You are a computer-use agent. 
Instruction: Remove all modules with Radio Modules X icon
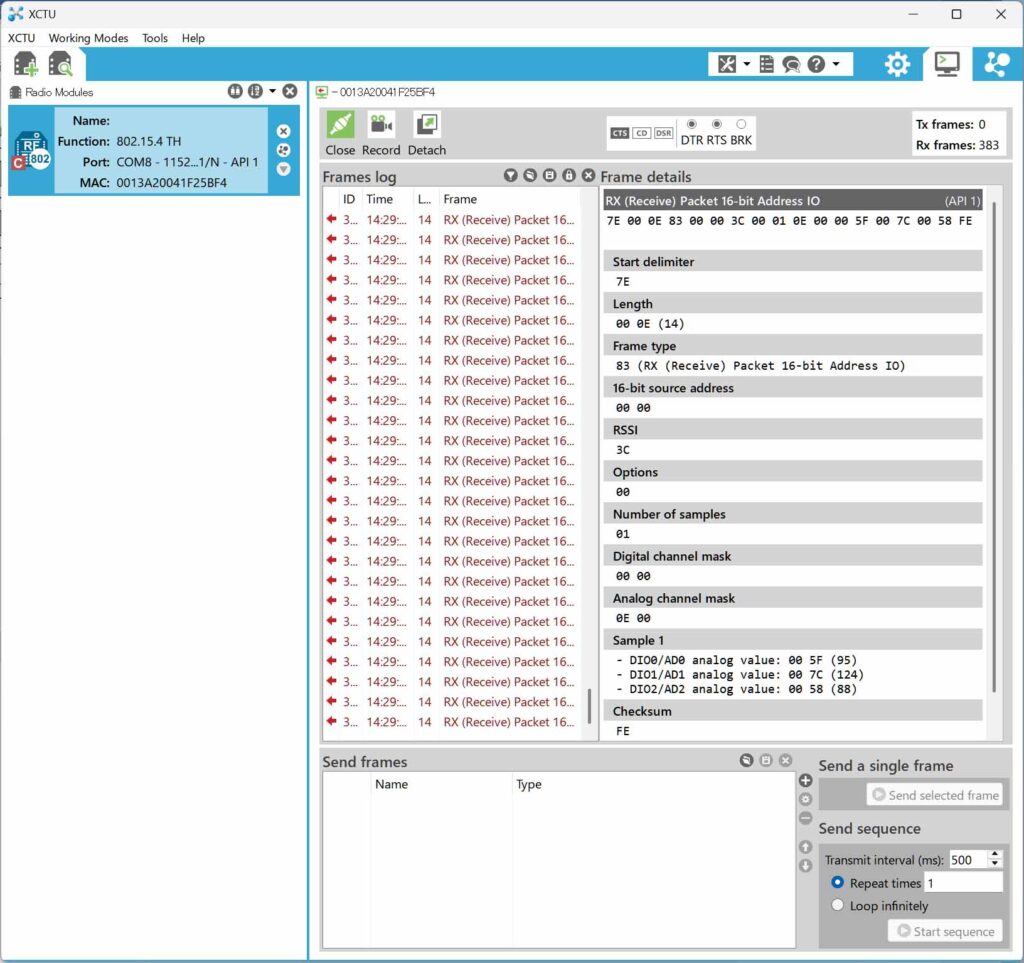pyautogui.click(x=290, y=91)
